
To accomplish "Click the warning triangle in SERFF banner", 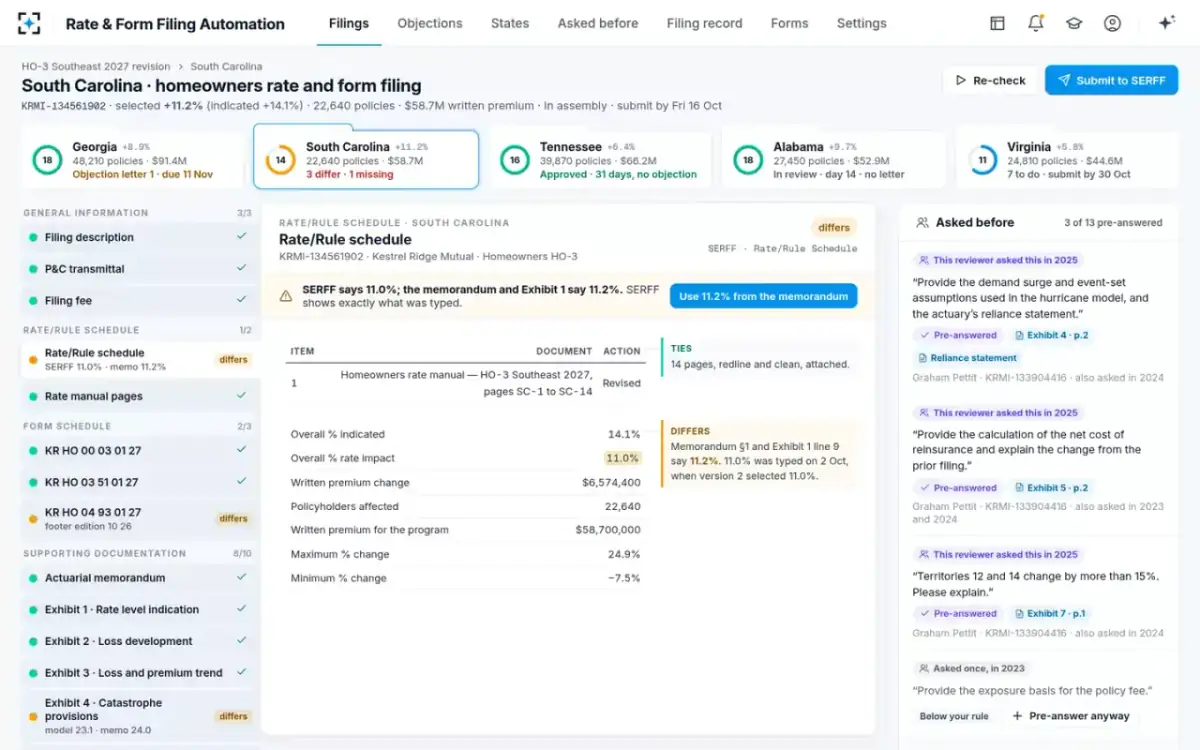I will click(286, 296).
